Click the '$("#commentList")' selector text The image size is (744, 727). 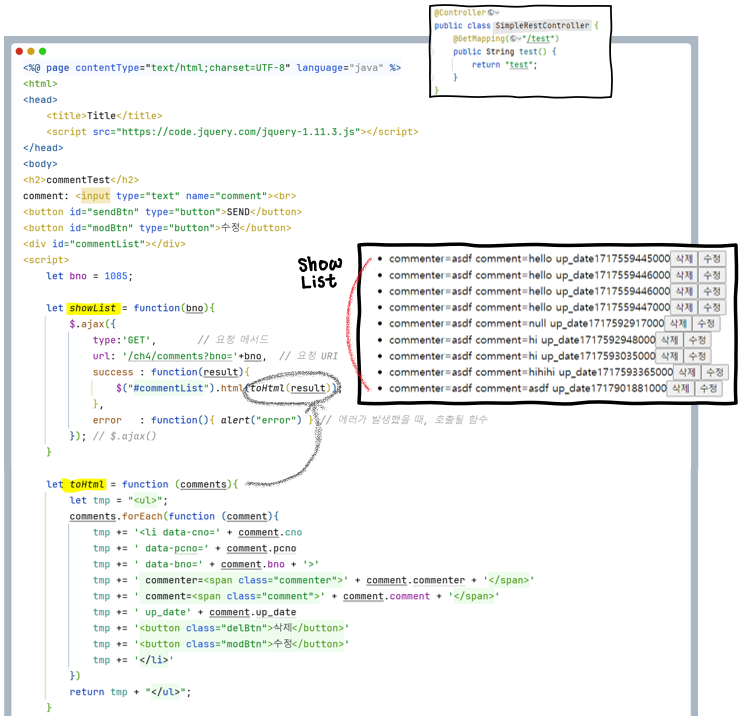tap(165, 388)
